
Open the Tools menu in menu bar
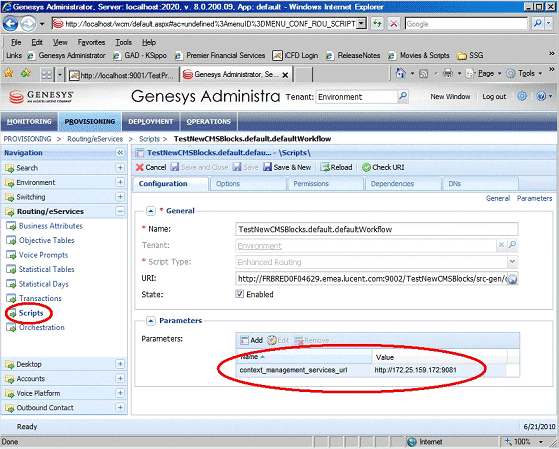pos(123,42)
